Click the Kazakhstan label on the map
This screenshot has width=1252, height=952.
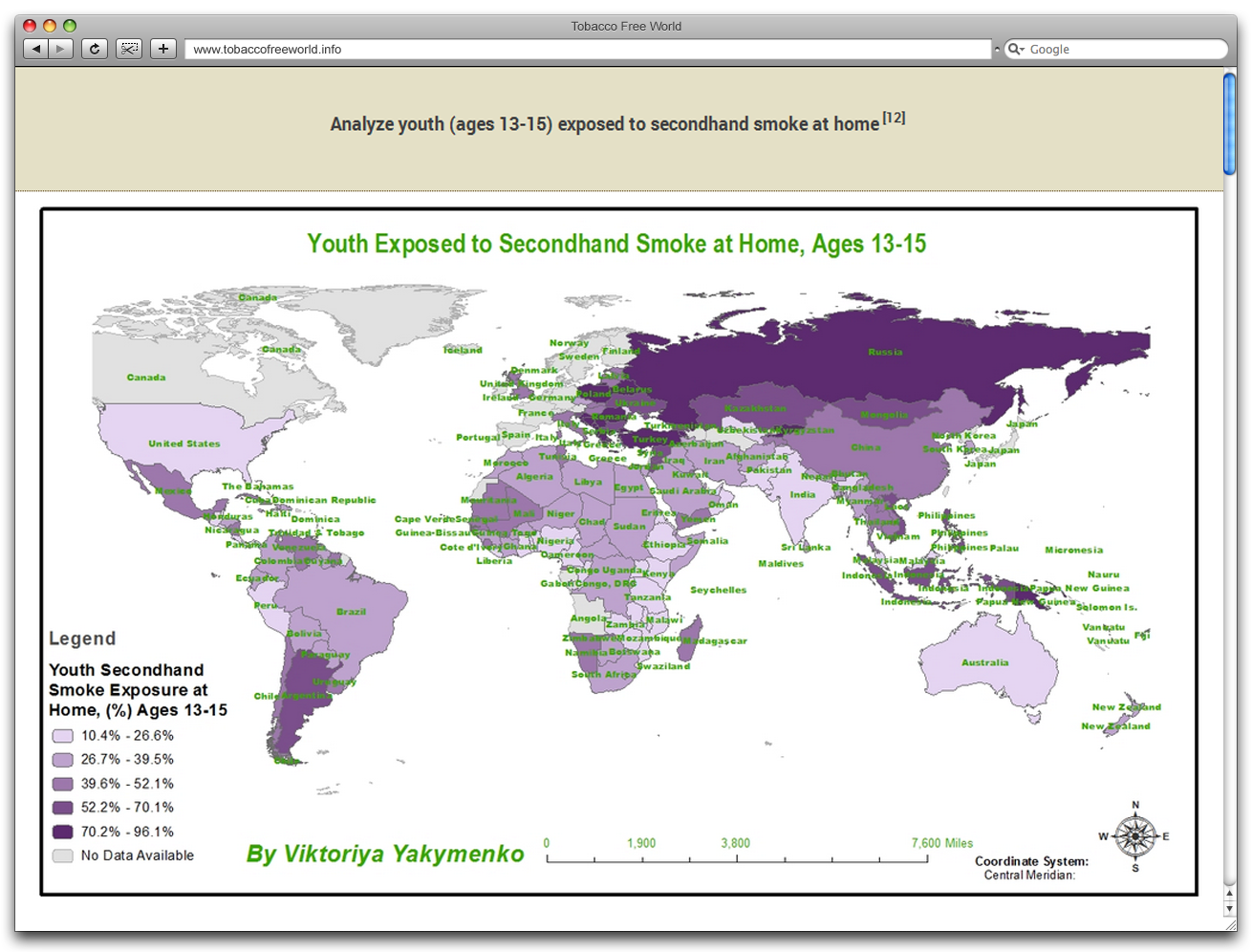click(755, 408)
